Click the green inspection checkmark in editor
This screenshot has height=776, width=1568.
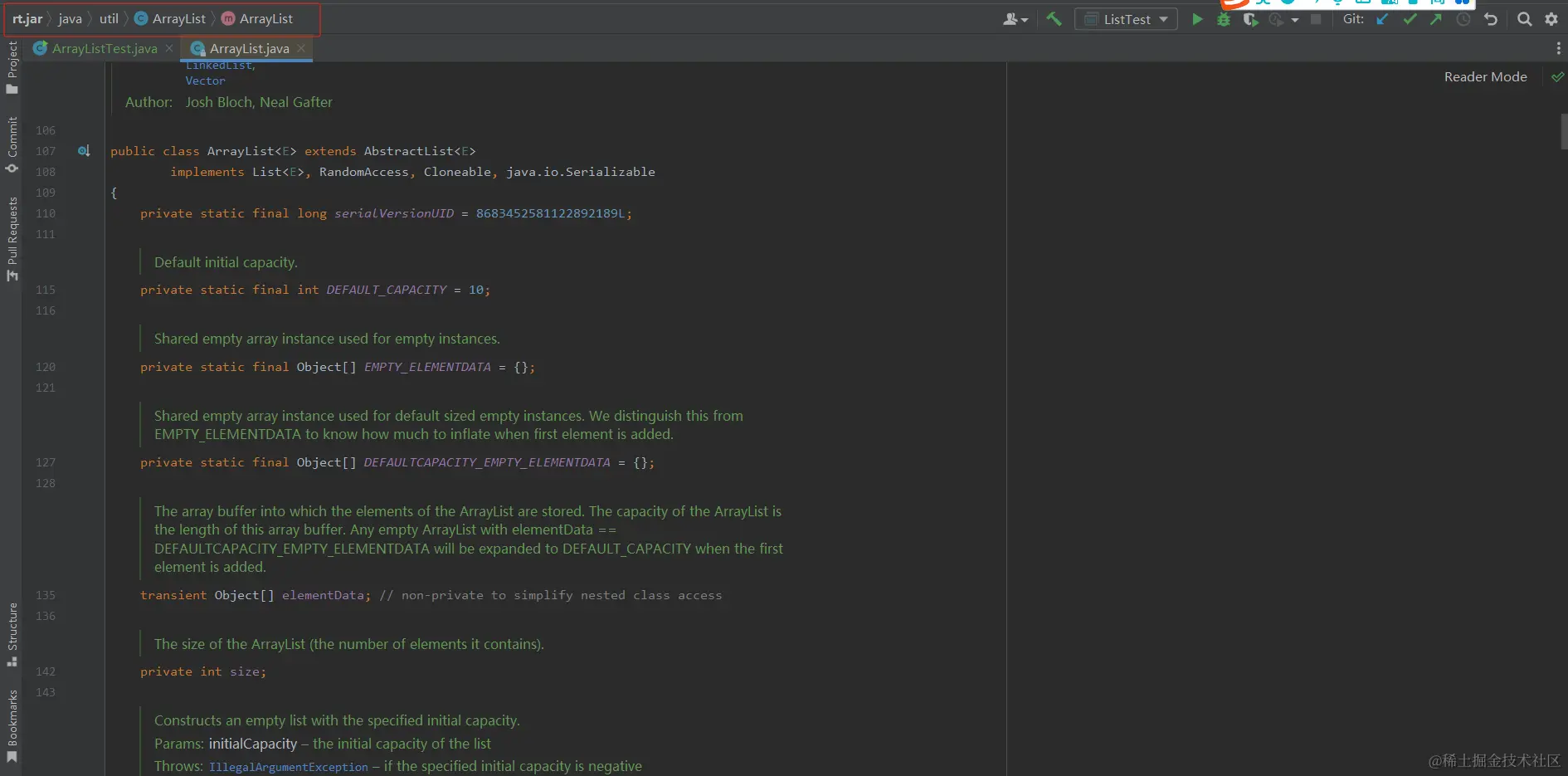tap(1558, 76)
